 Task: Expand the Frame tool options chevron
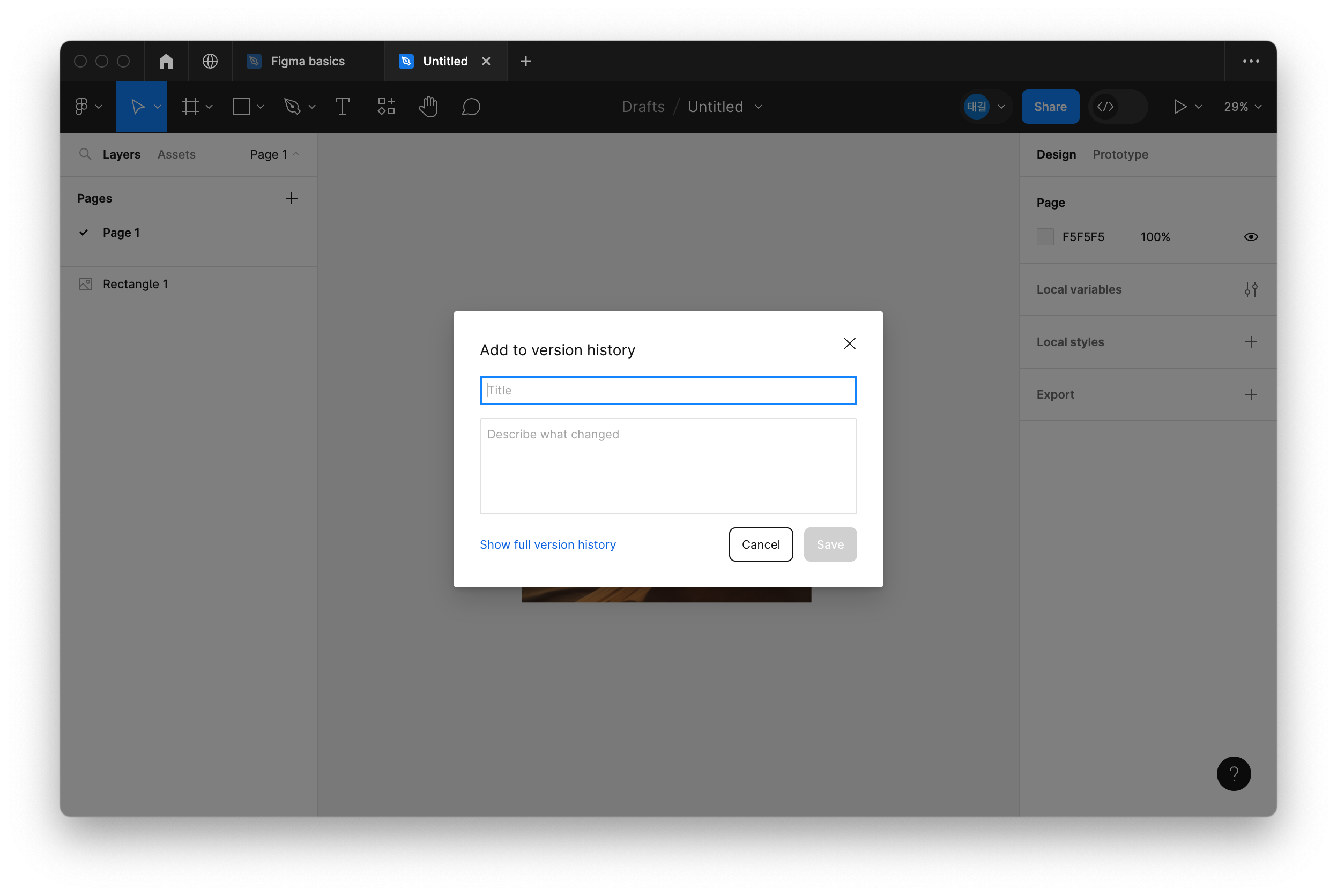209,107
